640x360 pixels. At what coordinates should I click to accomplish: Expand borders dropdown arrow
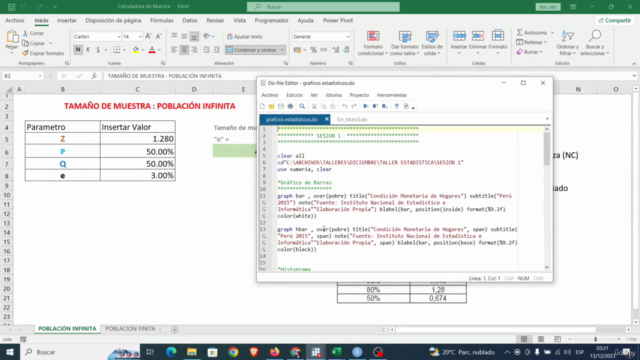coord(124,50)
